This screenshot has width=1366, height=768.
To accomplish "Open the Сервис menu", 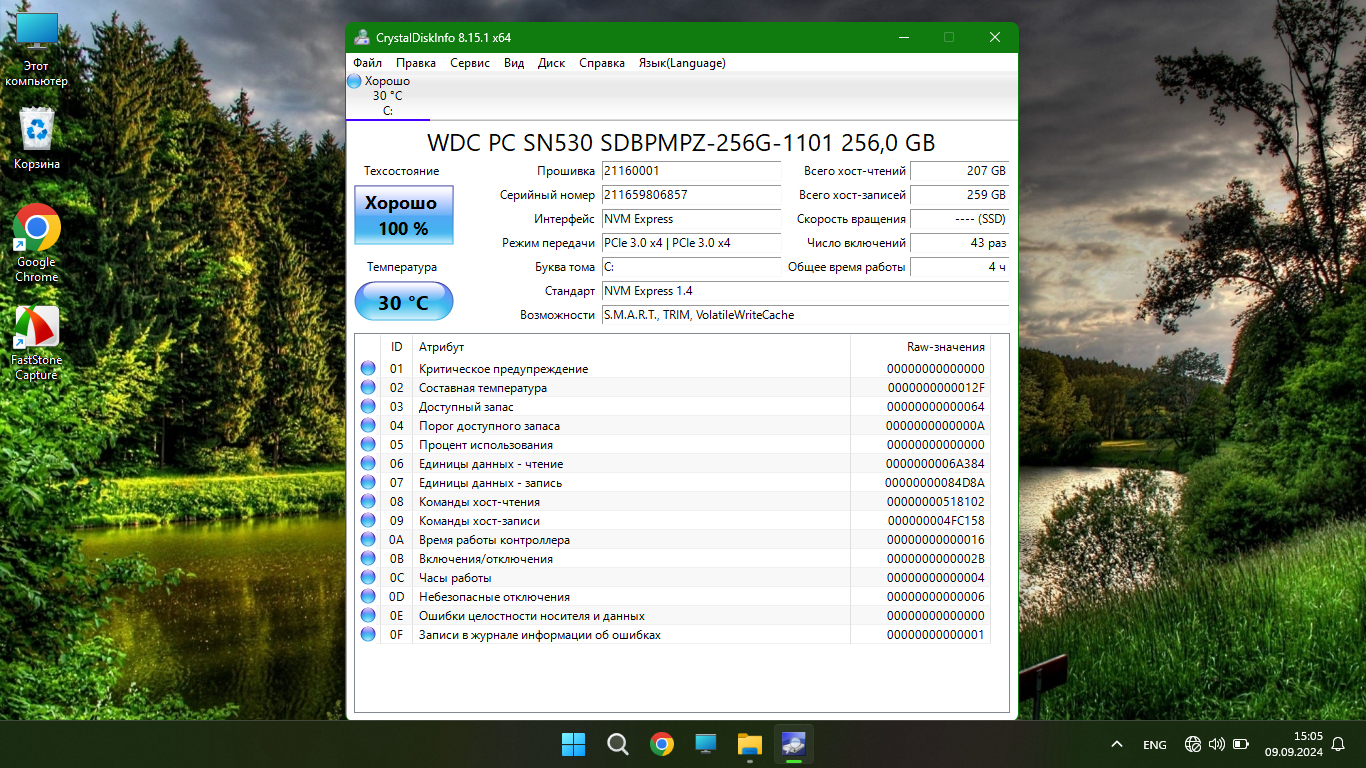I will (x=470, y=63).
